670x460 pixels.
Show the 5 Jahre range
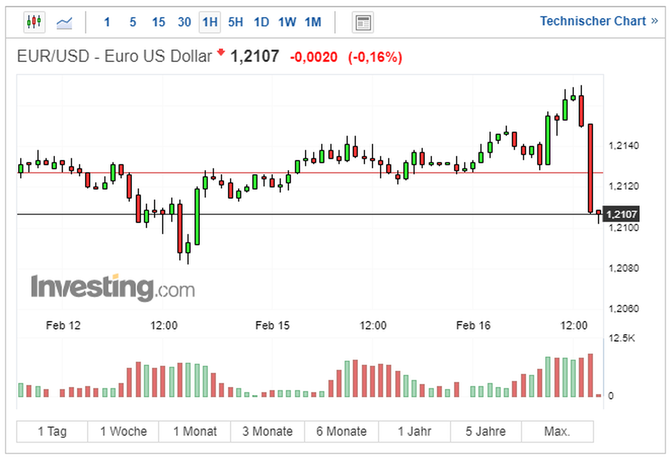(x=485, y=431)
